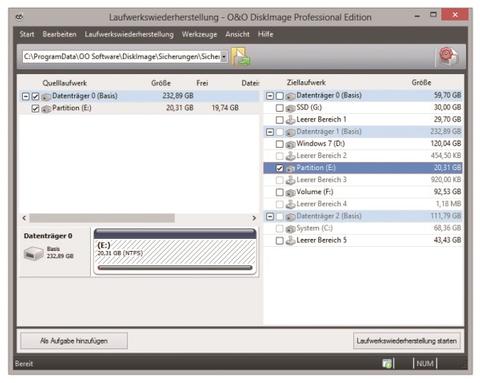Click source Größe column header
The height and width of the screenshot is (383, 480).
click(x=161, y=83)
